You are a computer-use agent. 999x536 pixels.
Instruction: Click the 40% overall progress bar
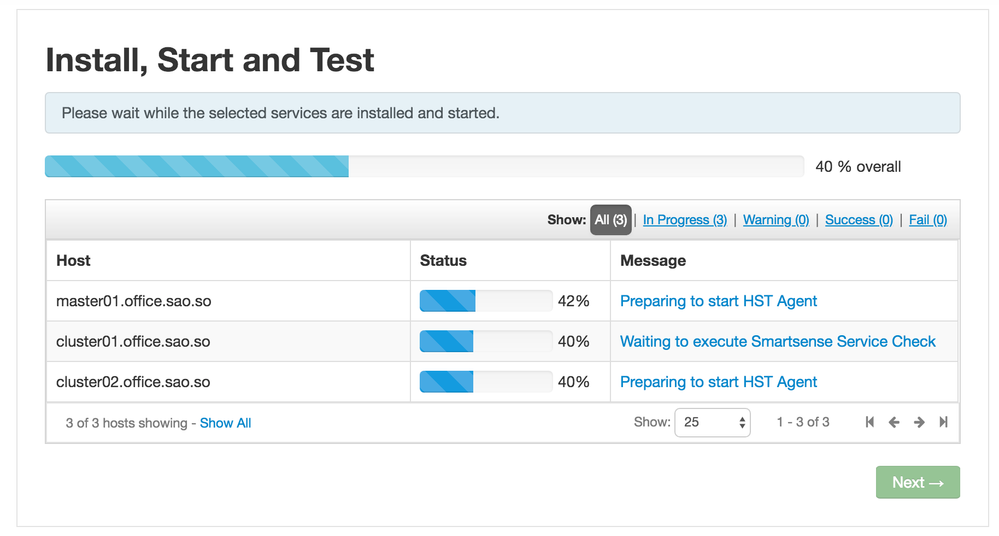[x=424, y=166]
